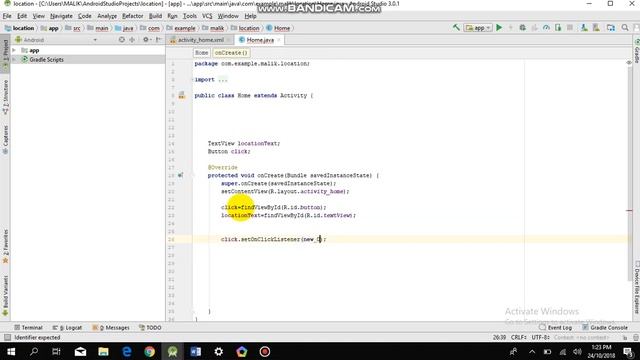This screenshot has height=360, width=640.
Task: Toggle the Captures side tool window
Action: (x=5, y=140)
